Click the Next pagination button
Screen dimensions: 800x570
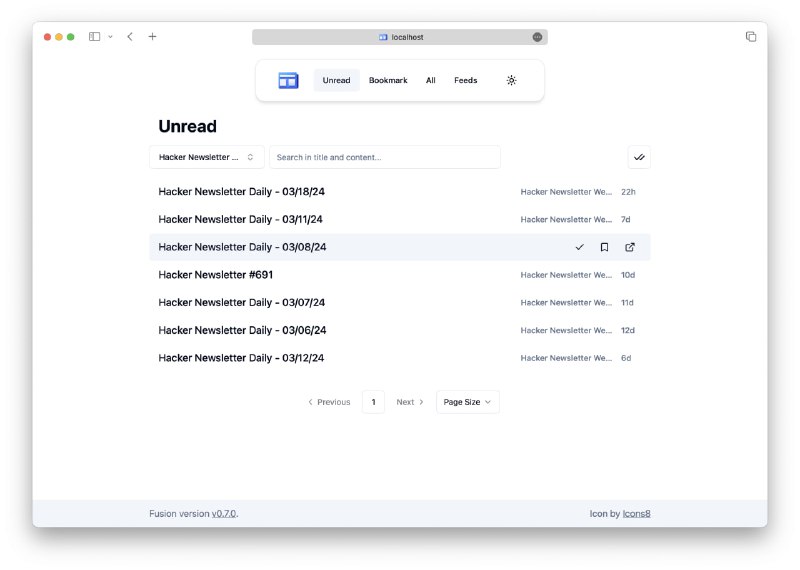(410, 402)
